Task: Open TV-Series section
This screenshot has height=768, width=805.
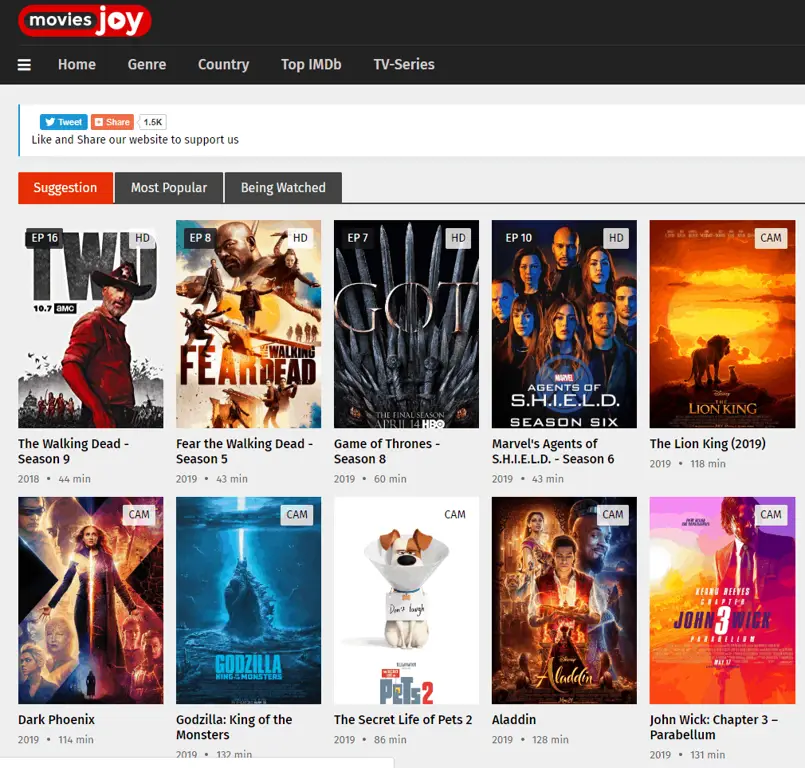Action: (404, 64)
